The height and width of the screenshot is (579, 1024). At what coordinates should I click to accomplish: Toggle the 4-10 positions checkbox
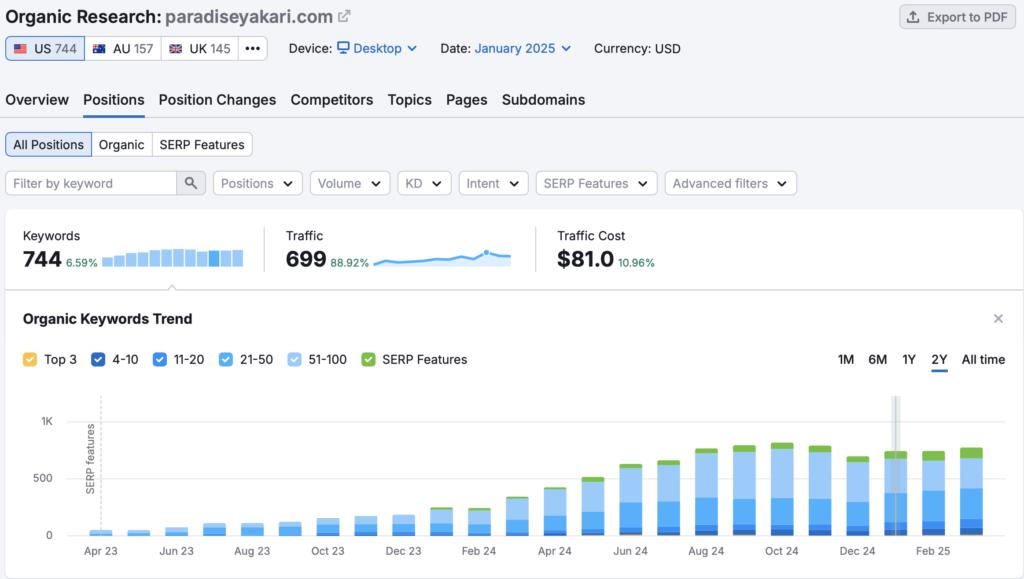coord(98,359)
